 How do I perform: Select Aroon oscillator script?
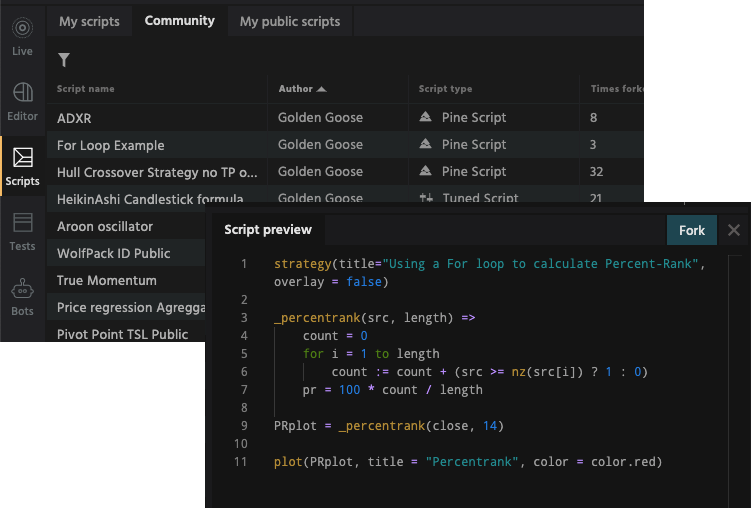click(x=105, y=226)
